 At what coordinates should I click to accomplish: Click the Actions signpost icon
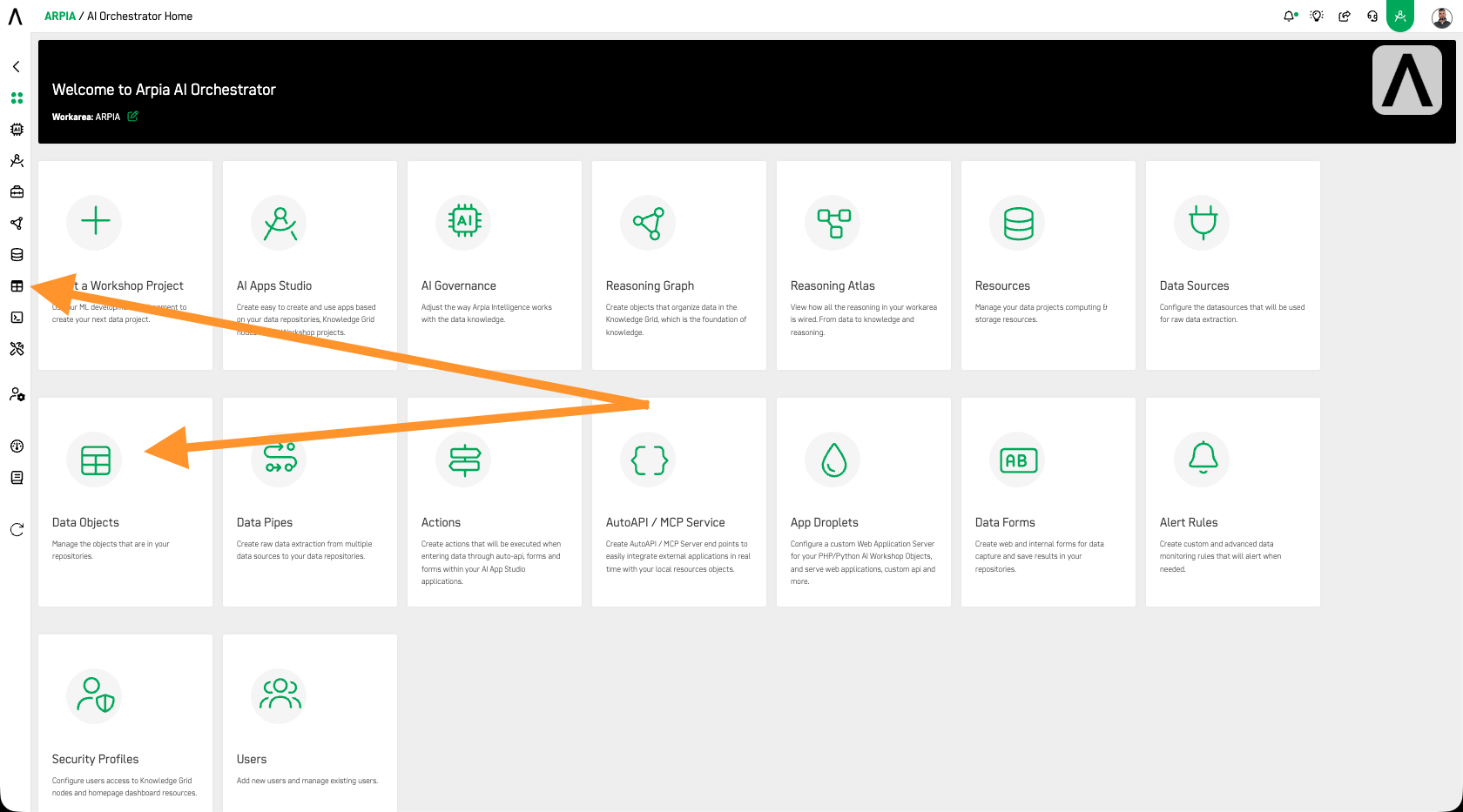464,459
